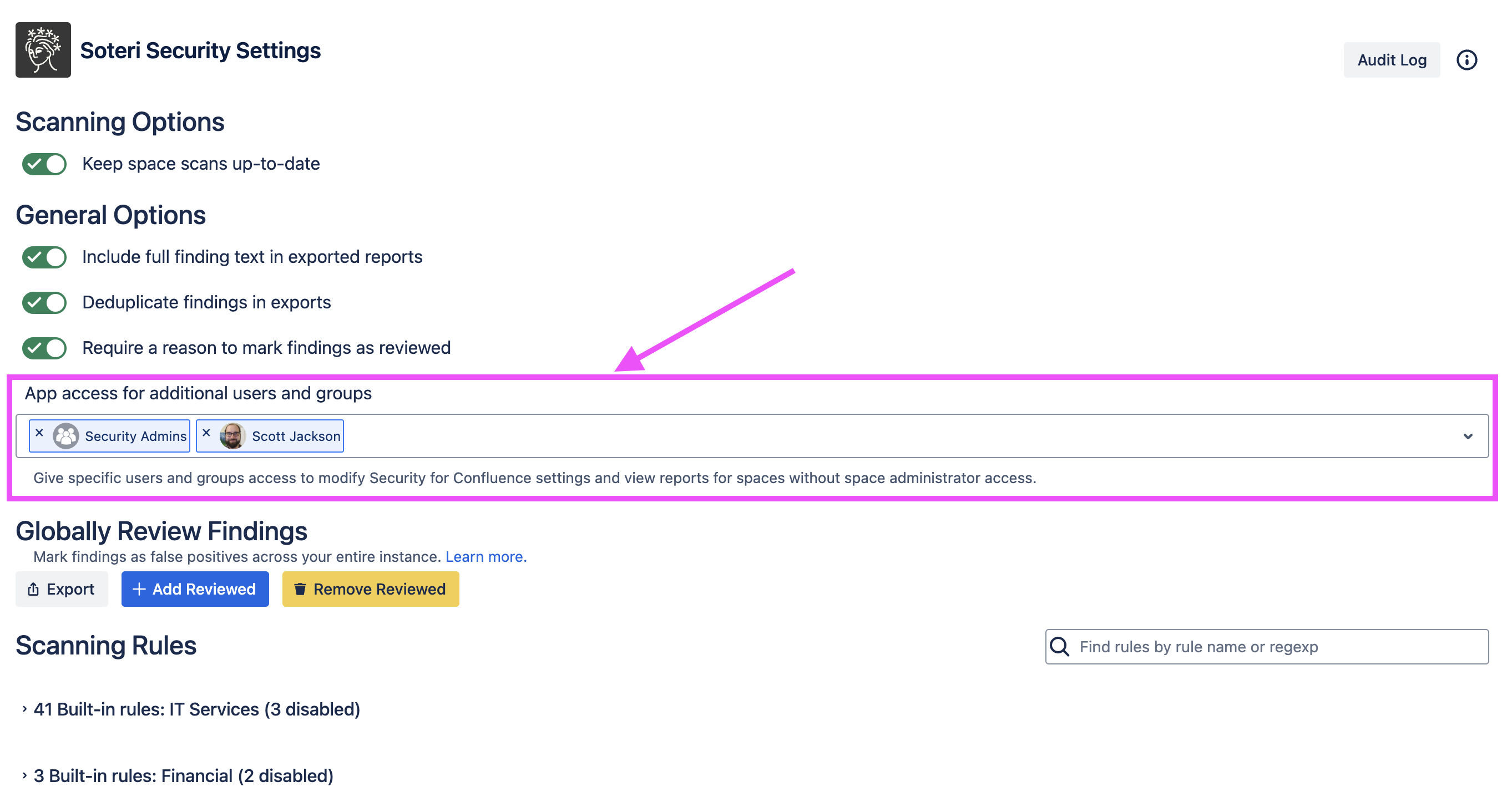The image size is (1507, 812).
Task: Remove the Security Admins group tag
Action: coord(39,433)
